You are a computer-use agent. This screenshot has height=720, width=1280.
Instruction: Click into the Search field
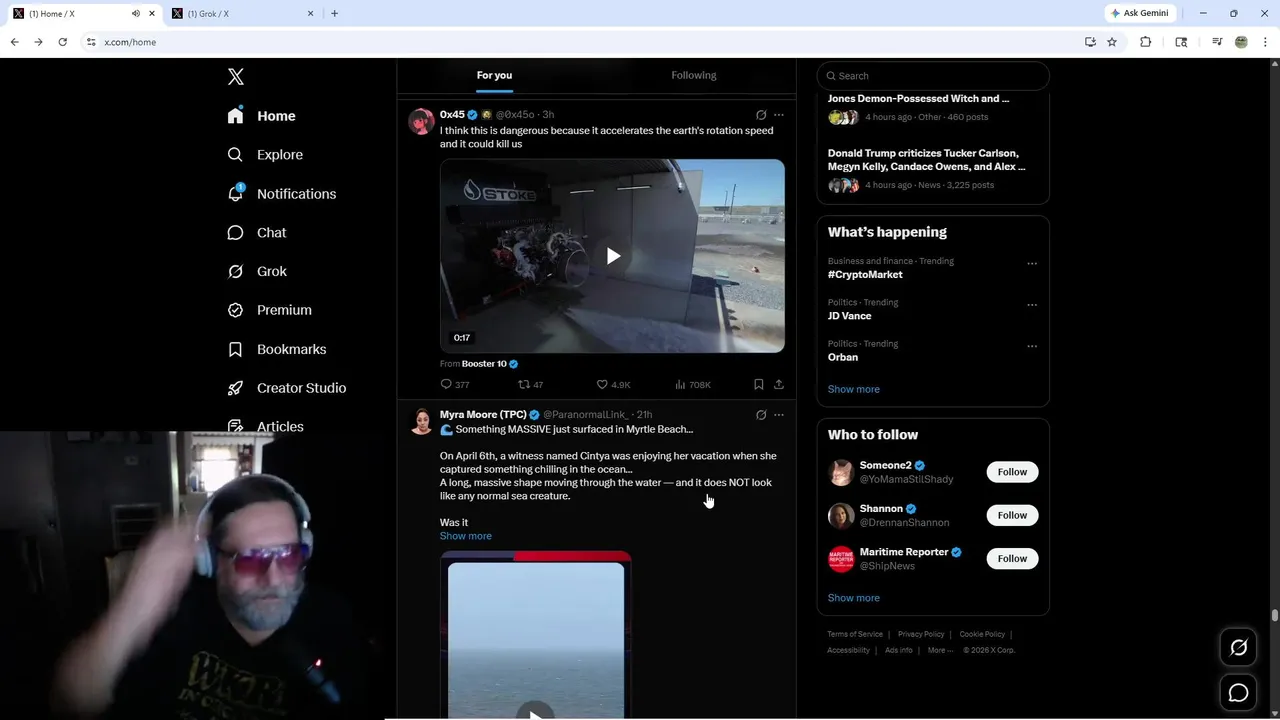point(933,76)
